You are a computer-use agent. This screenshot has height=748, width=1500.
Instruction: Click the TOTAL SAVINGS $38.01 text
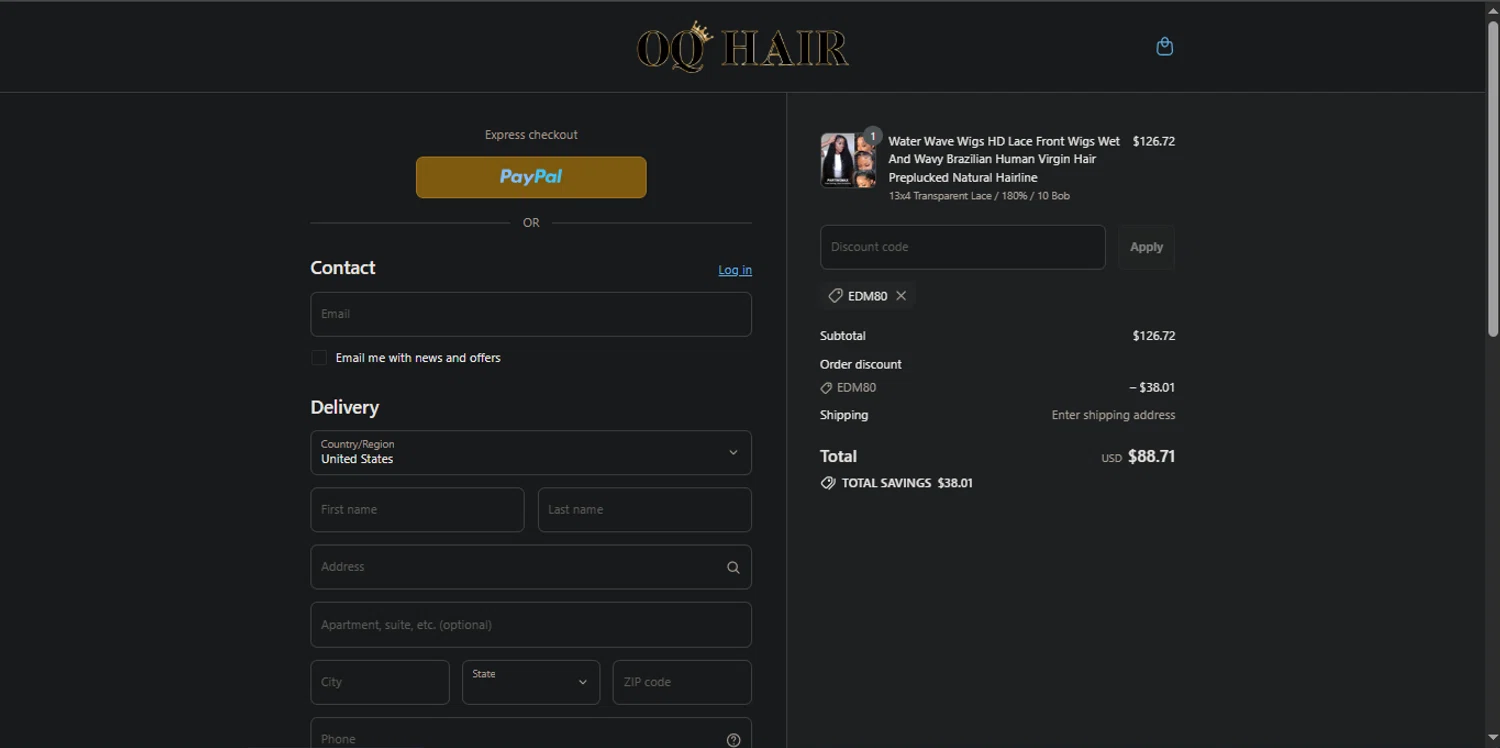point(907,483)
